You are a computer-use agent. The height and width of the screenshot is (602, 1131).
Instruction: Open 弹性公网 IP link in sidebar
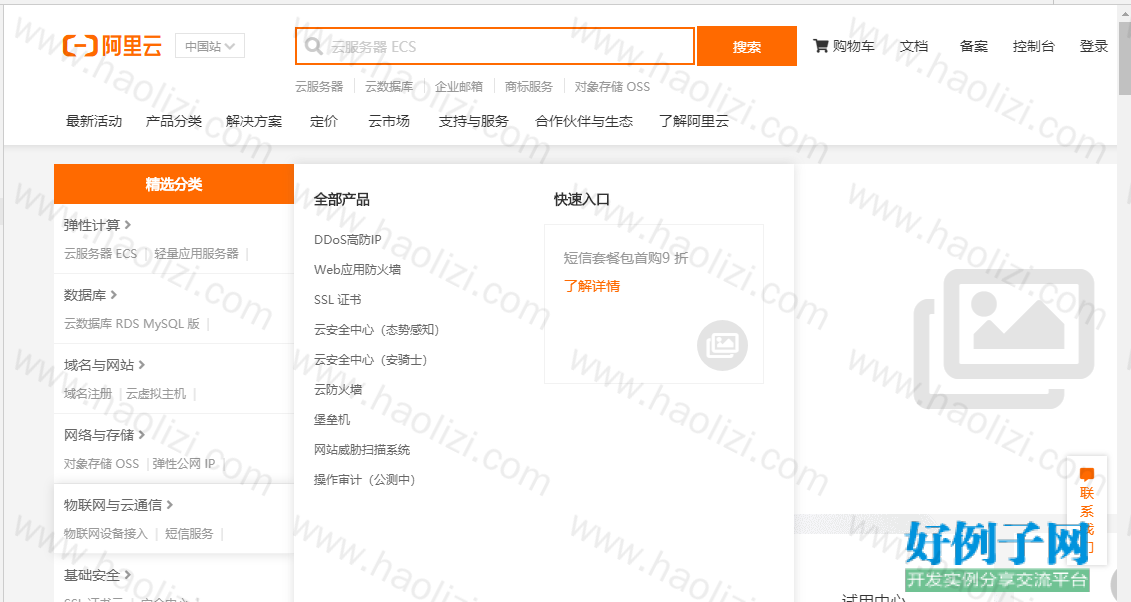coord(183,464)
